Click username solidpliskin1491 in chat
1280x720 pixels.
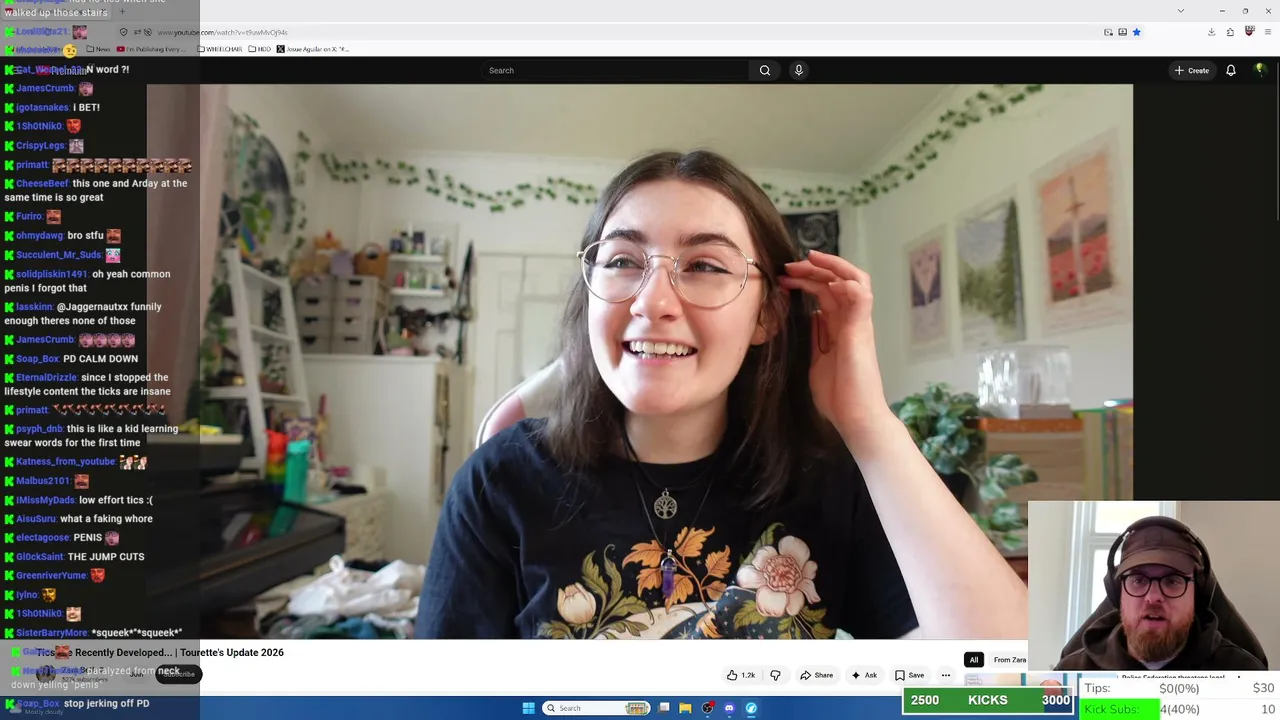tap(52, 273)
